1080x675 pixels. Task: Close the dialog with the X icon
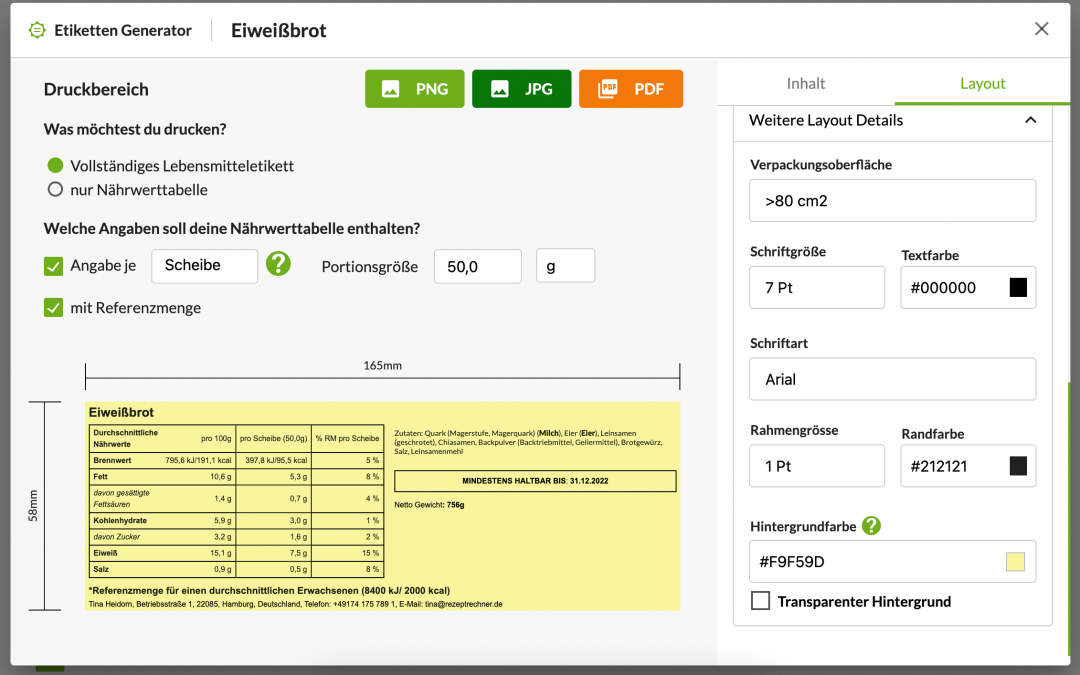[1041, 29]
